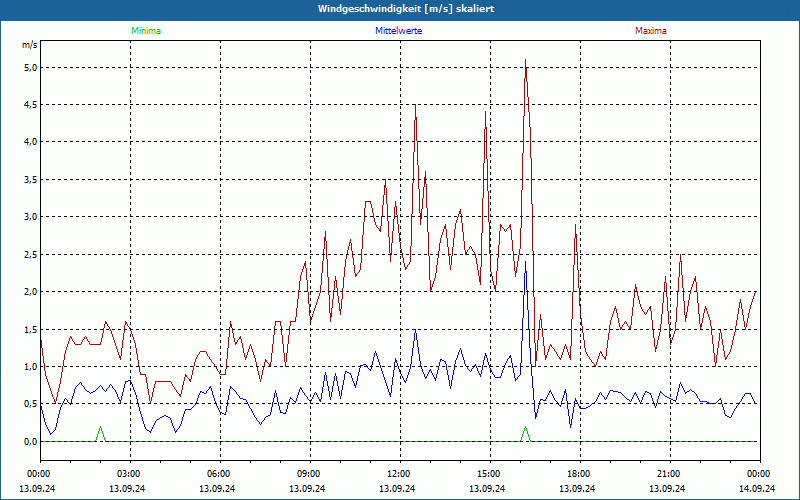Click the 2,5 y-axis value
800x500 pixels.
31,254
